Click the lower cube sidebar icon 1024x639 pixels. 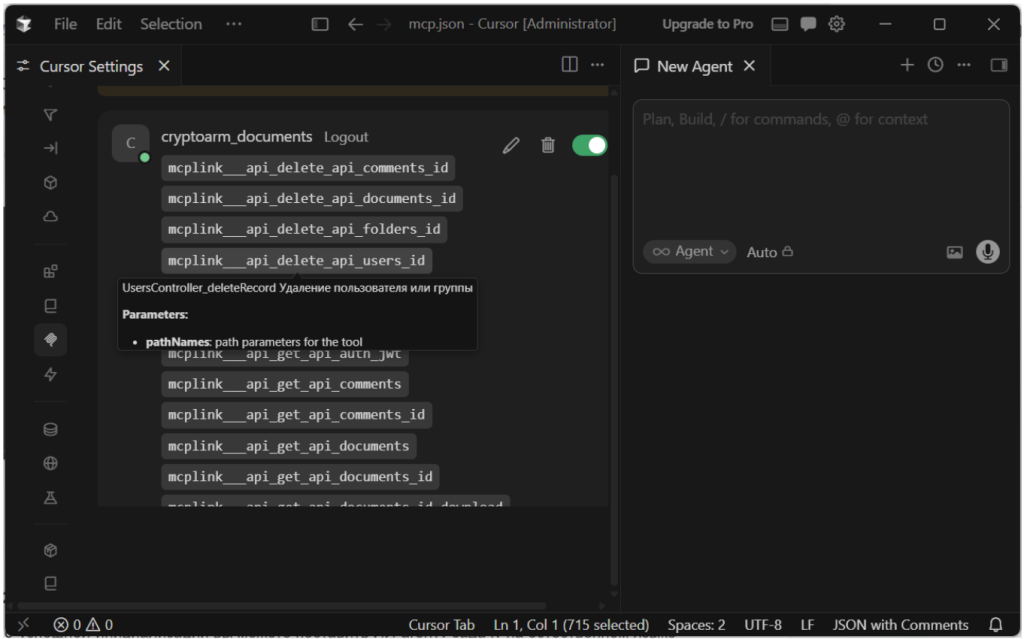coord(50,550)
